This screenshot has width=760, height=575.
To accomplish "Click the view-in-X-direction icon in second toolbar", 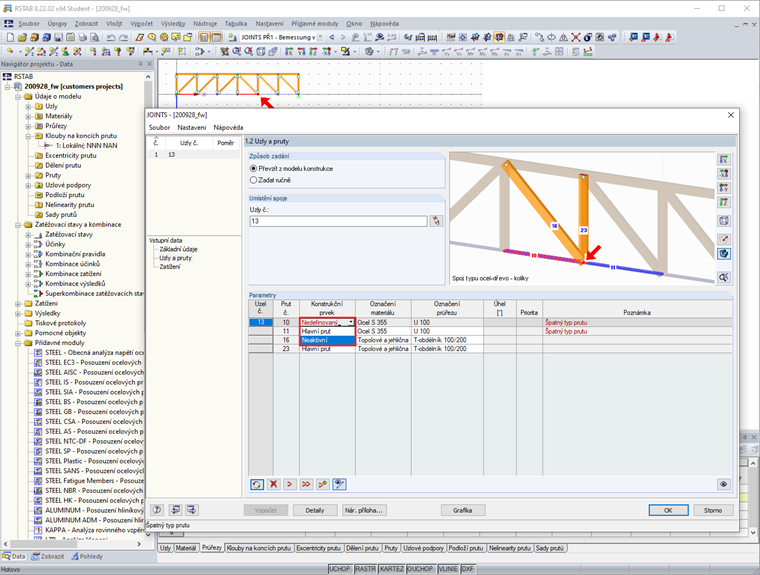I will coord(289,51).
